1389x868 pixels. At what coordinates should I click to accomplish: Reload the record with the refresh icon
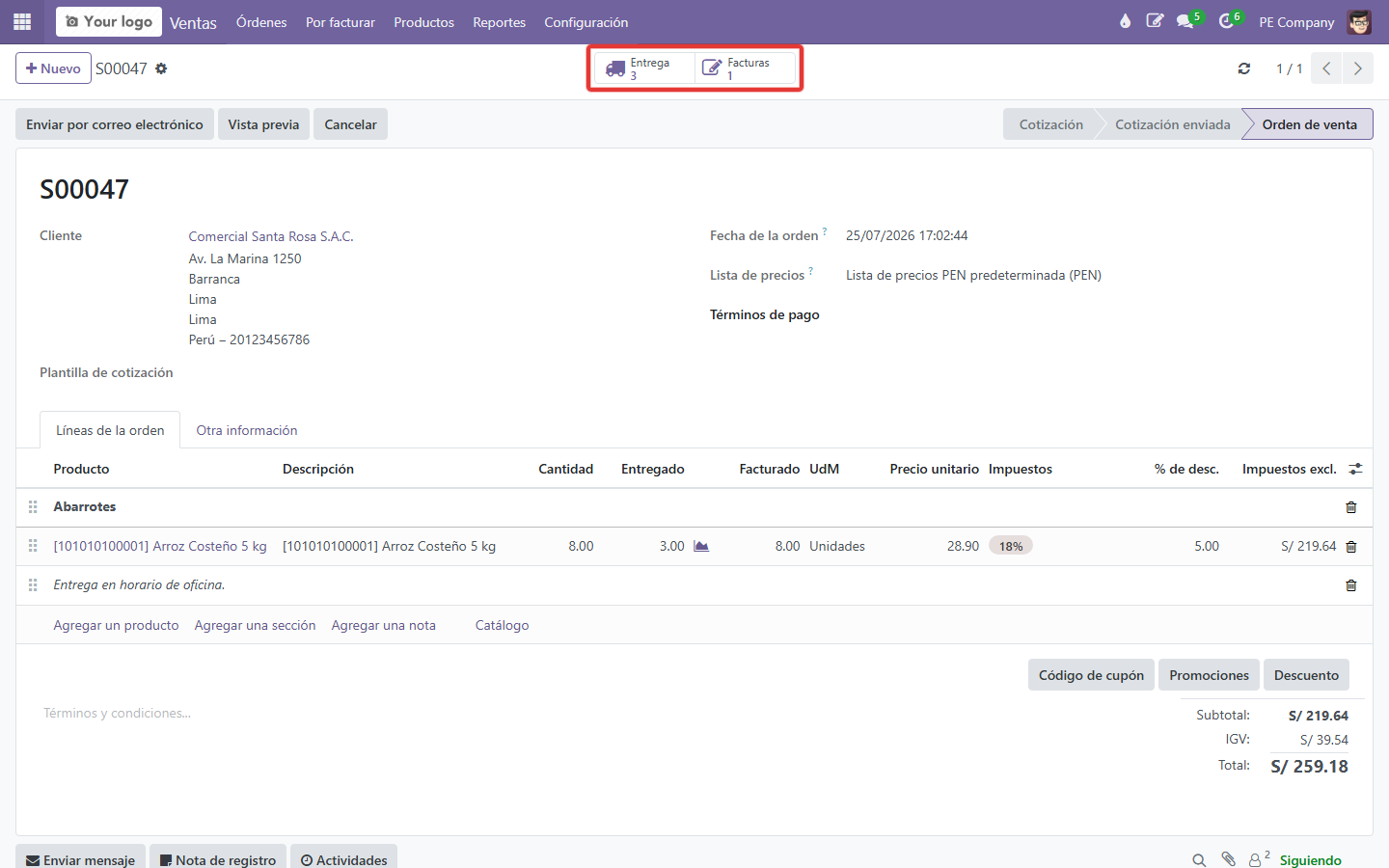tap(1244, 68)
